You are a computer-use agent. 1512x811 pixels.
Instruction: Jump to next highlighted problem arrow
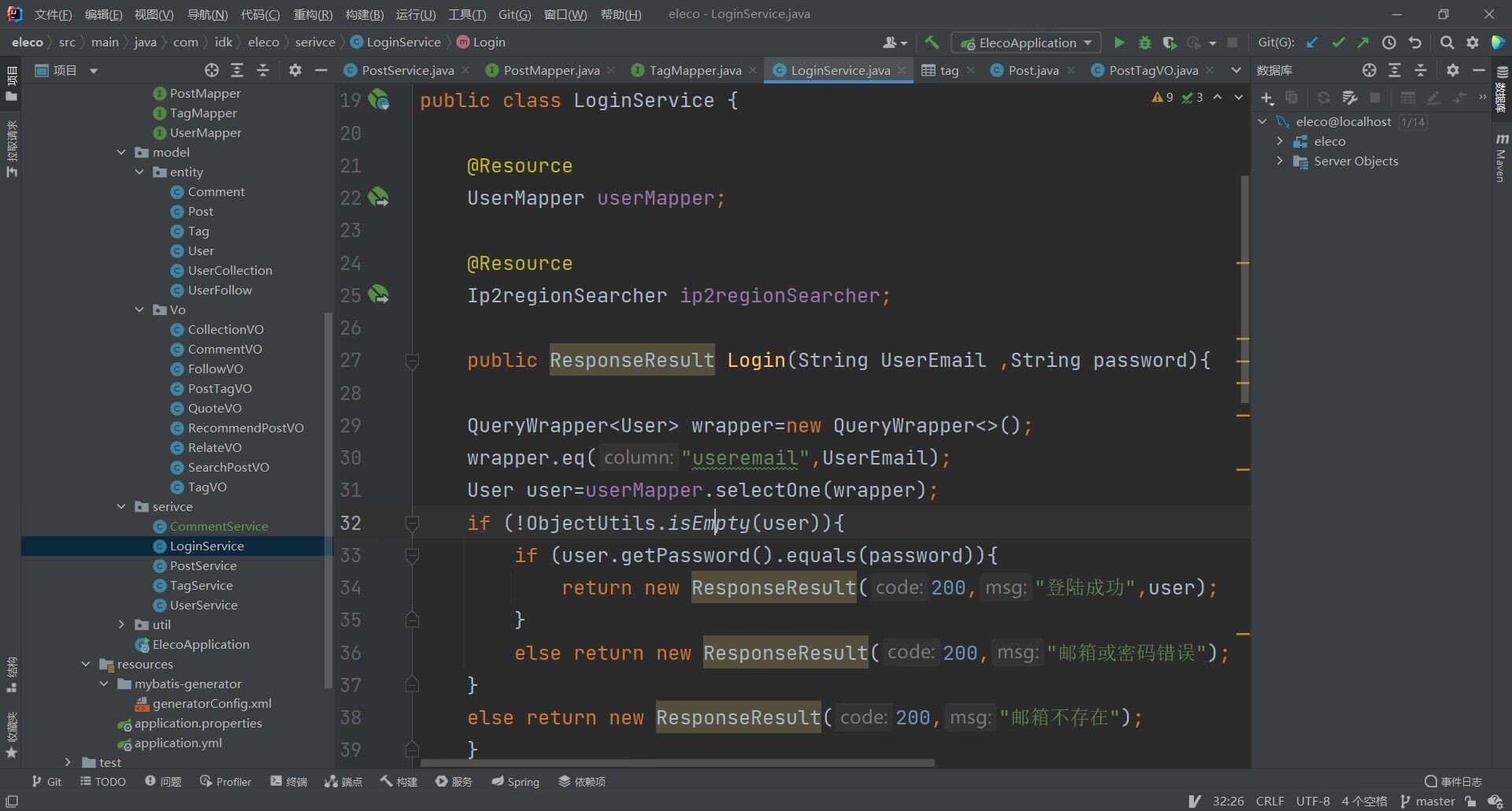(x=1239, y=97)
